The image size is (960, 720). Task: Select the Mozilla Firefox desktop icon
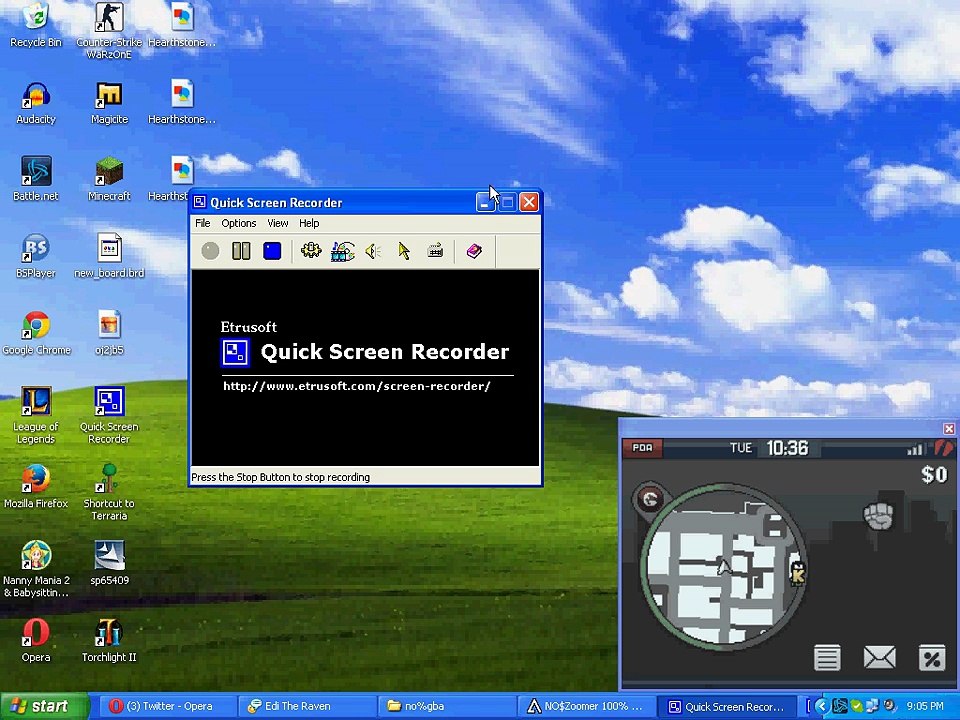(x=36, y=487)
